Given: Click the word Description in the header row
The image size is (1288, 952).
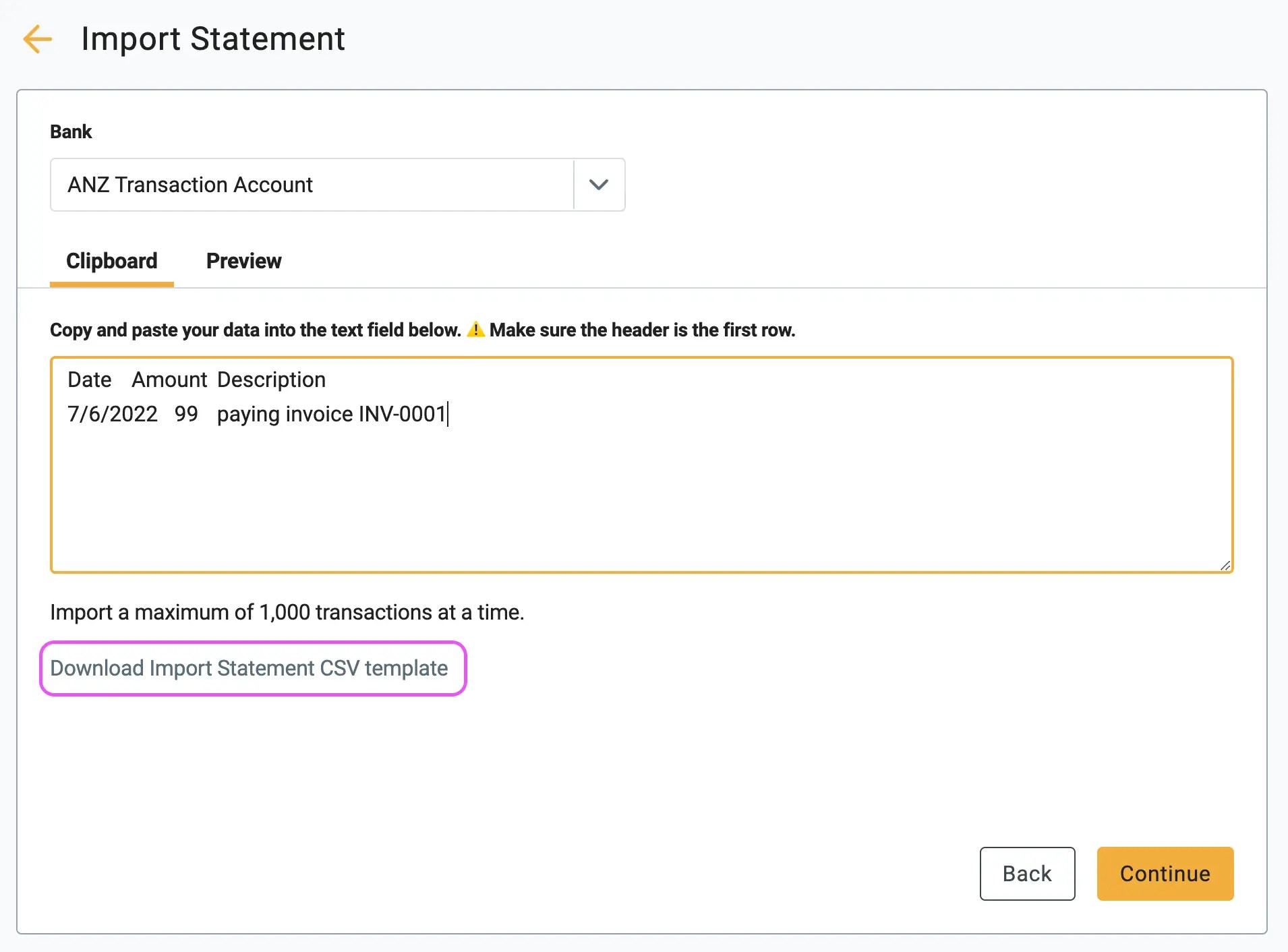Looking at the screenshot, I should point(271,380).
